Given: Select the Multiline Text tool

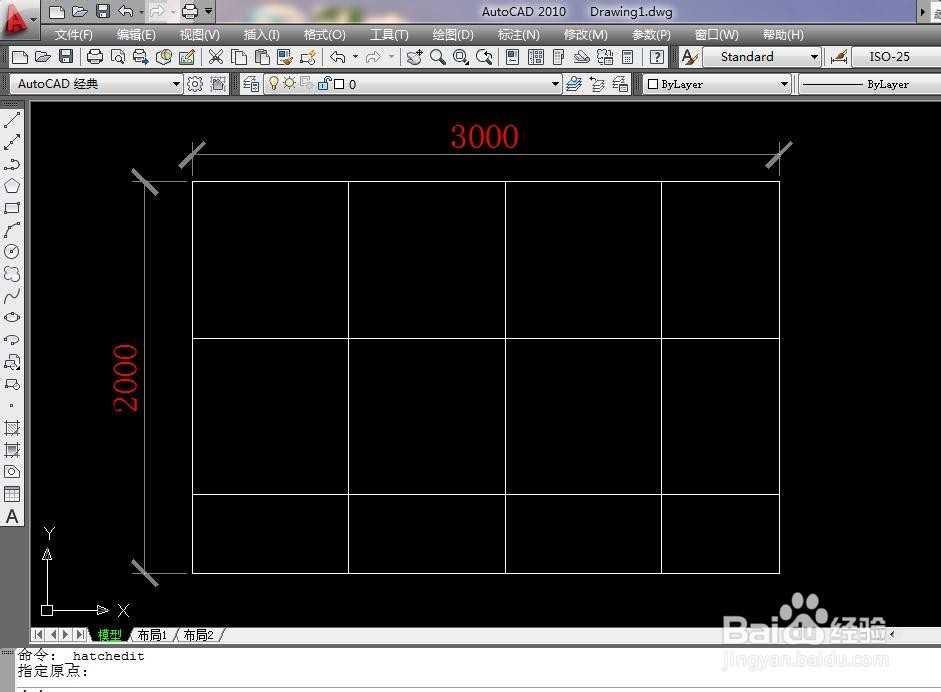Looking at the screenshot, I should [12, 517].
